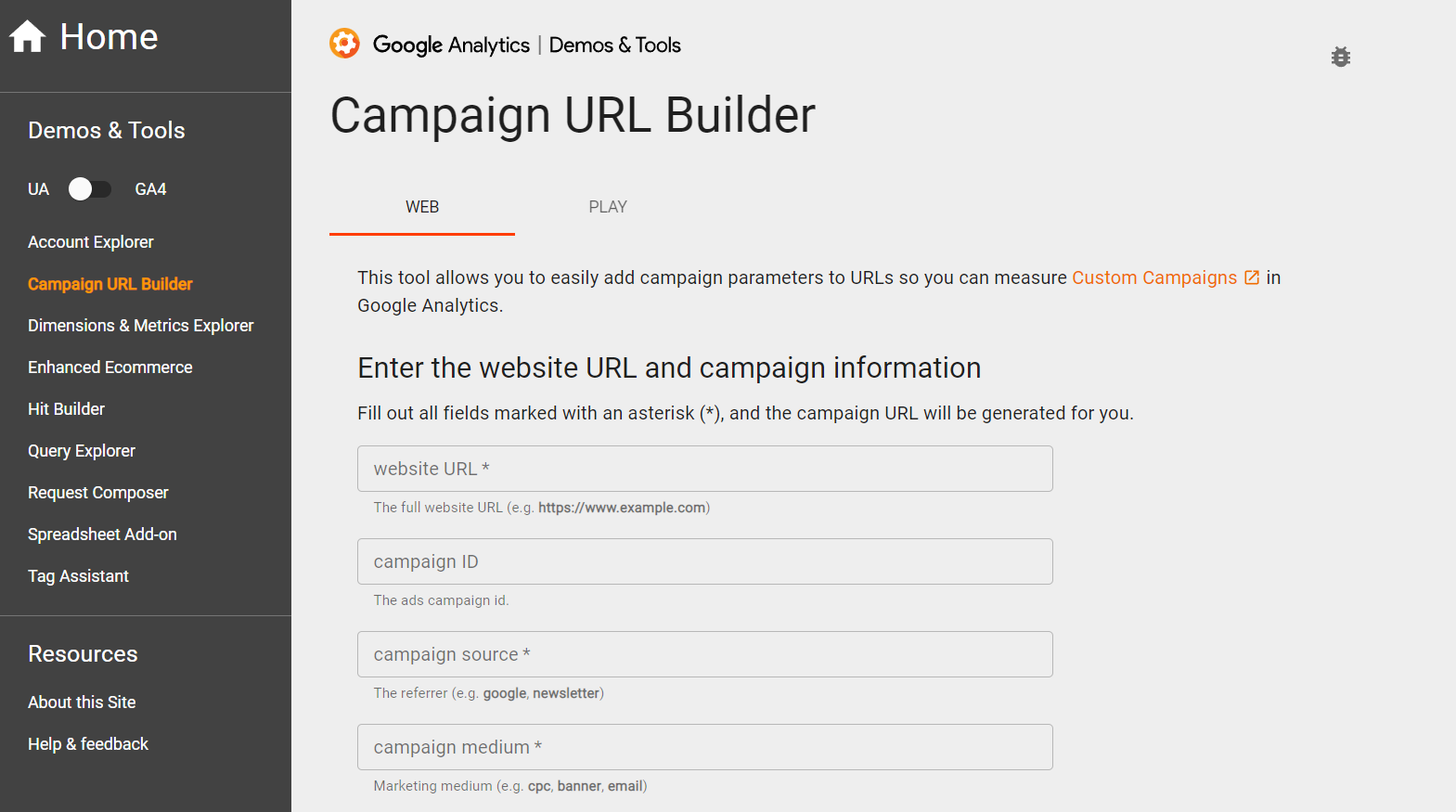Click the Home icon in the sidebar
This screenshot has width=1456, height=812.
pyautogui.click(x=27, y=35)
